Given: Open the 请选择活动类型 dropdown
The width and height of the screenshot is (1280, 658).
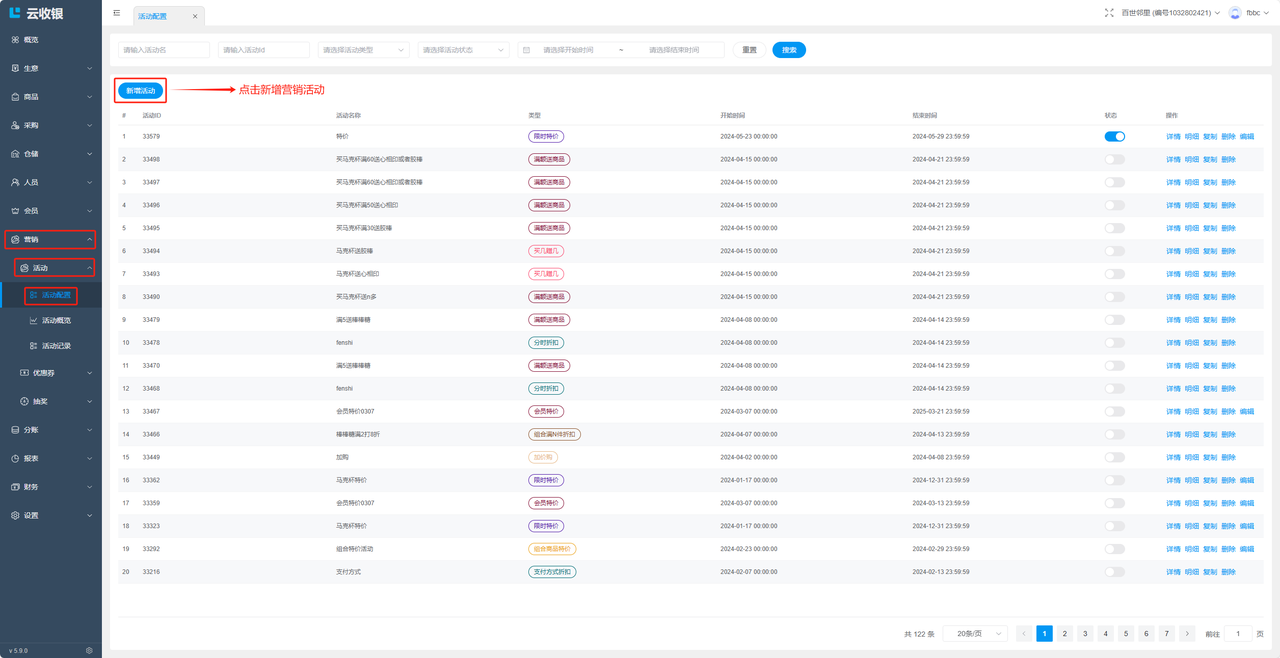Looking at the screenshot, I should tap(363, 50).
